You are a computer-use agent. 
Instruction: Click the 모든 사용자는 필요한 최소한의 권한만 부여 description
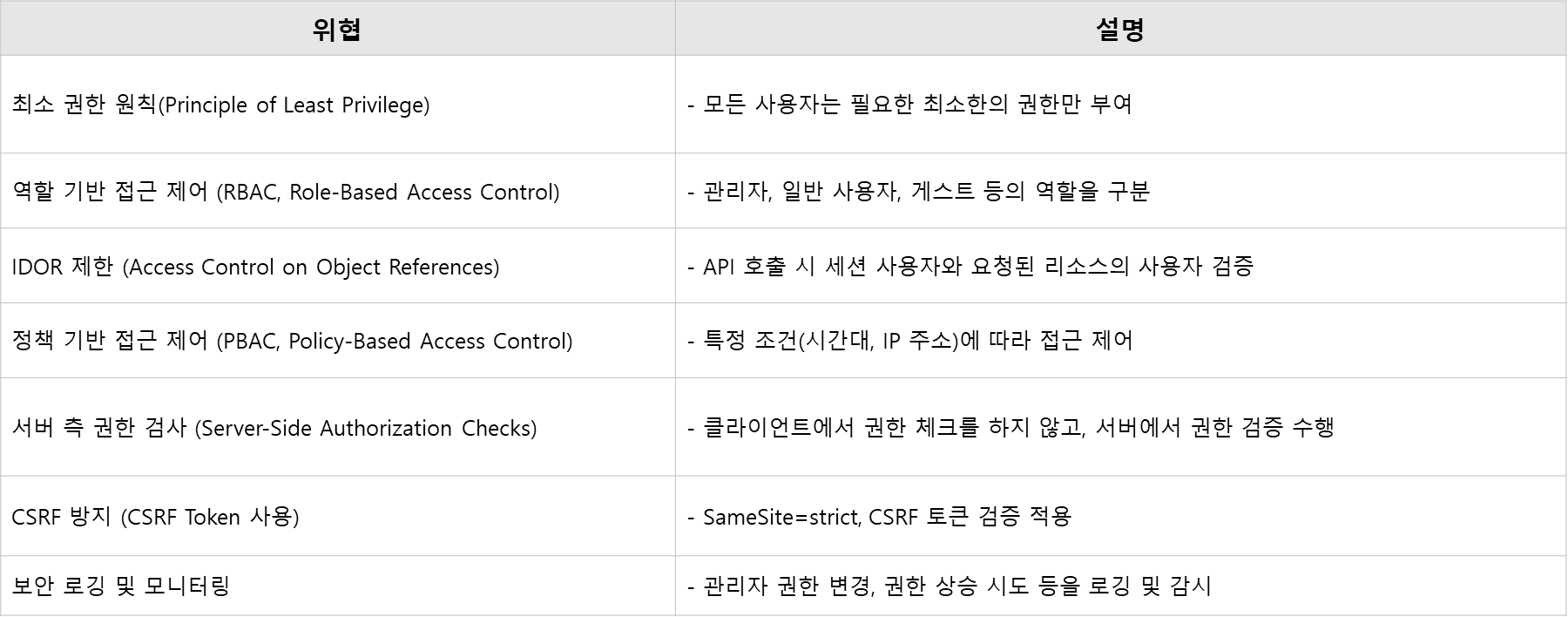coord(916,105)
